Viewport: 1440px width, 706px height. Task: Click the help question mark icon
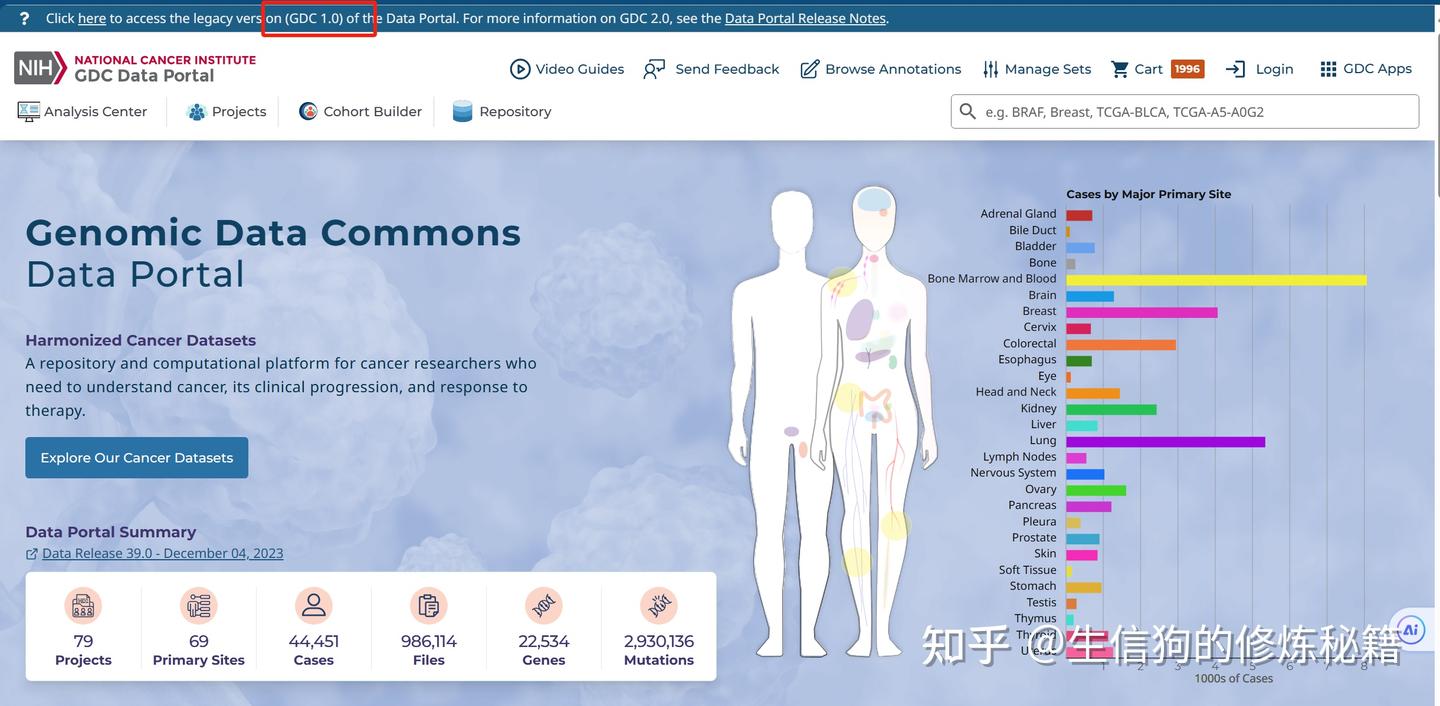[x=22, y=17]
